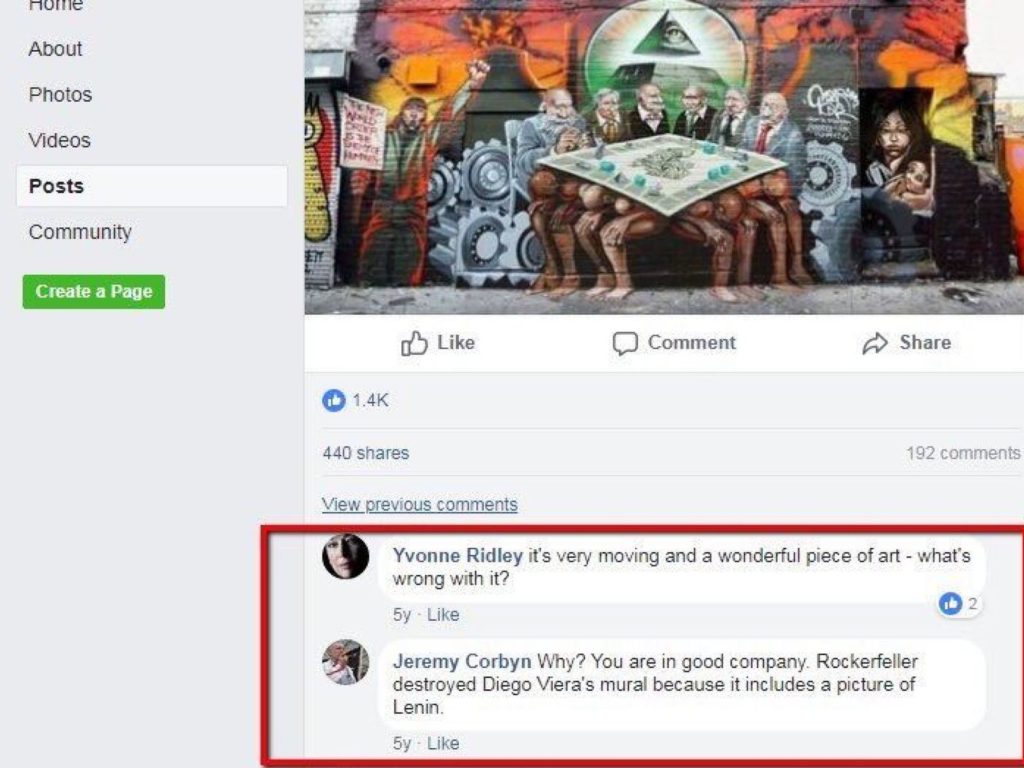
Task: View the 440 shares list
Action: click(366, 453)
